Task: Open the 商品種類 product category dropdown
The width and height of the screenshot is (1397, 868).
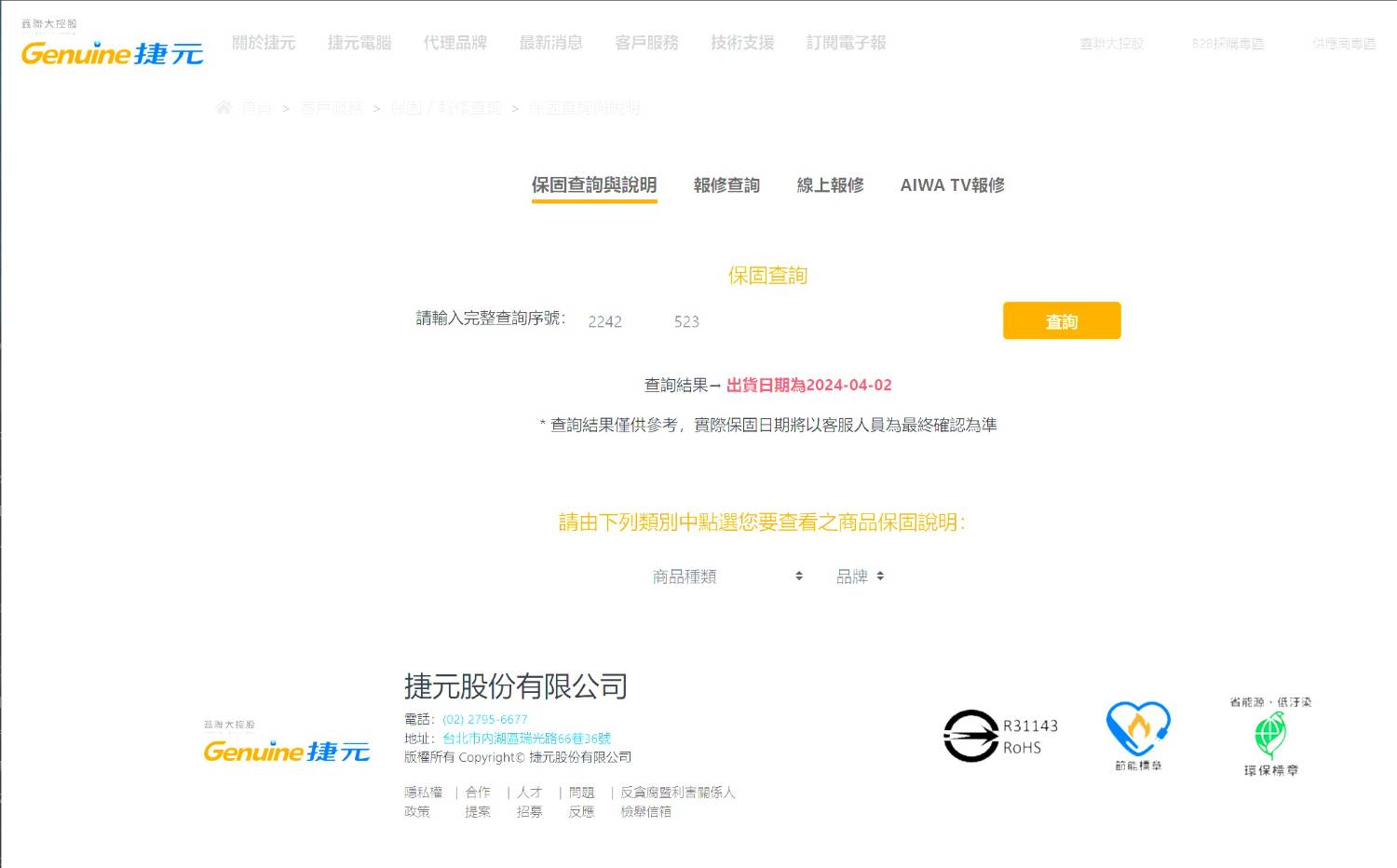Action: (727, 576)
